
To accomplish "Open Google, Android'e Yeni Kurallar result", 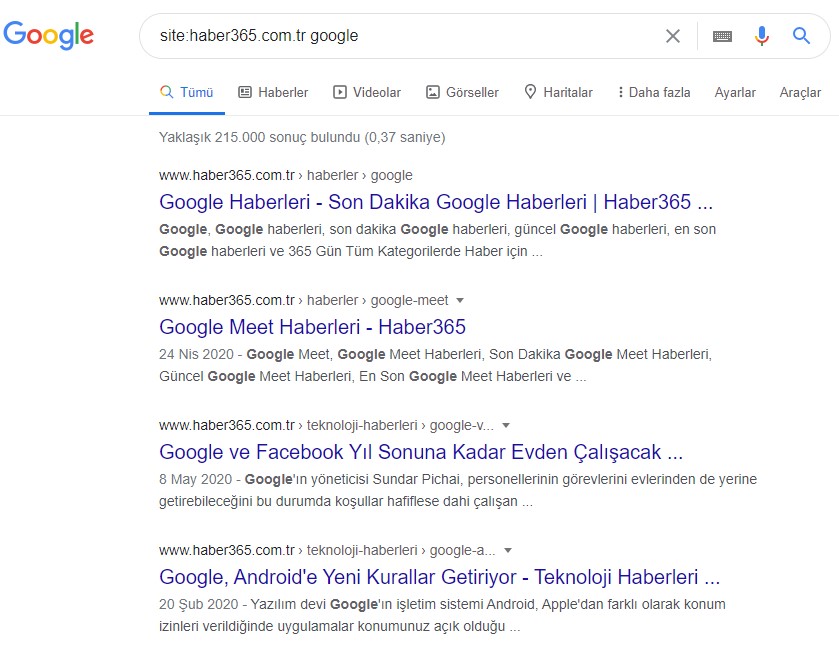I will pos(439,577).
